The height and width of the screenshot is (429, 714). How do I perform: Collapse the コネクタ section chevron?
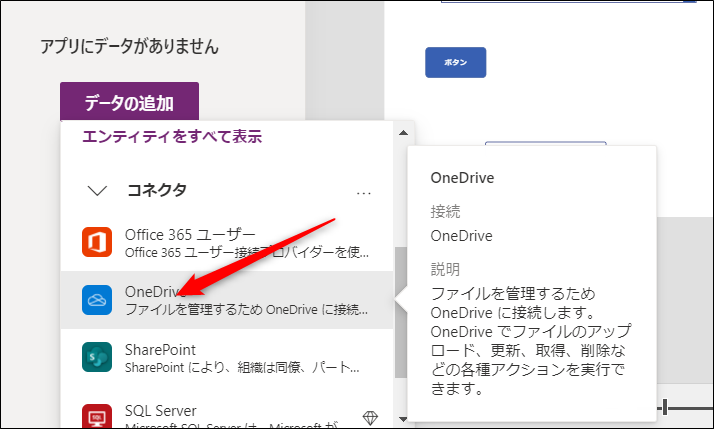97,190
